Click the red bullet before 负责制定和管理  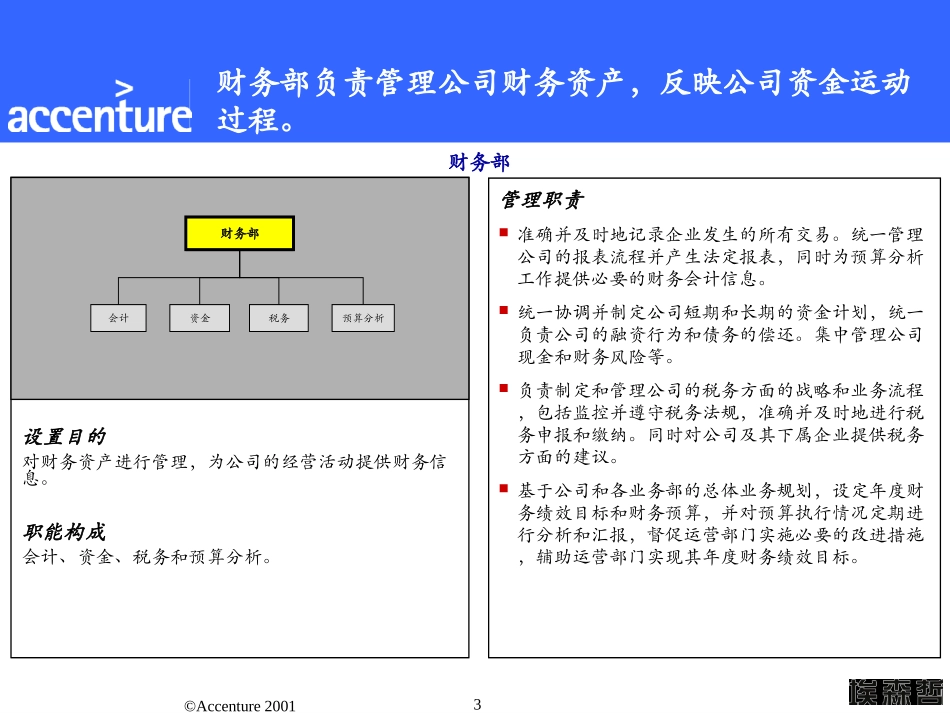503,388
